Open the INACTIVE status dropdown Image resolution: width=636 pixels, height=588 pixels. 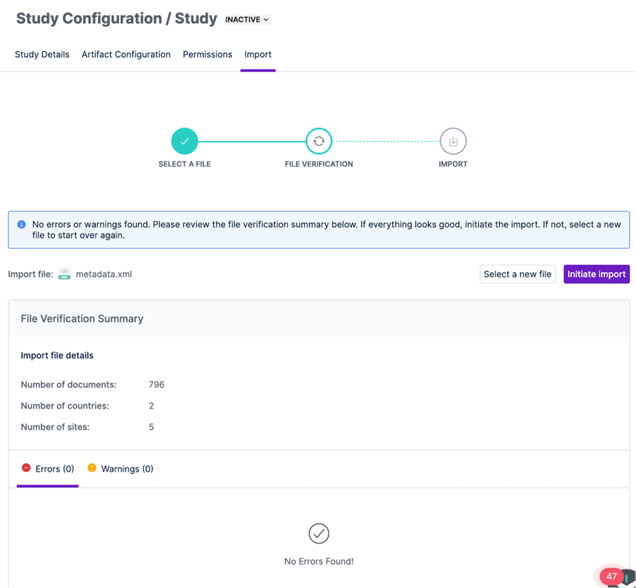coord(247,19)
